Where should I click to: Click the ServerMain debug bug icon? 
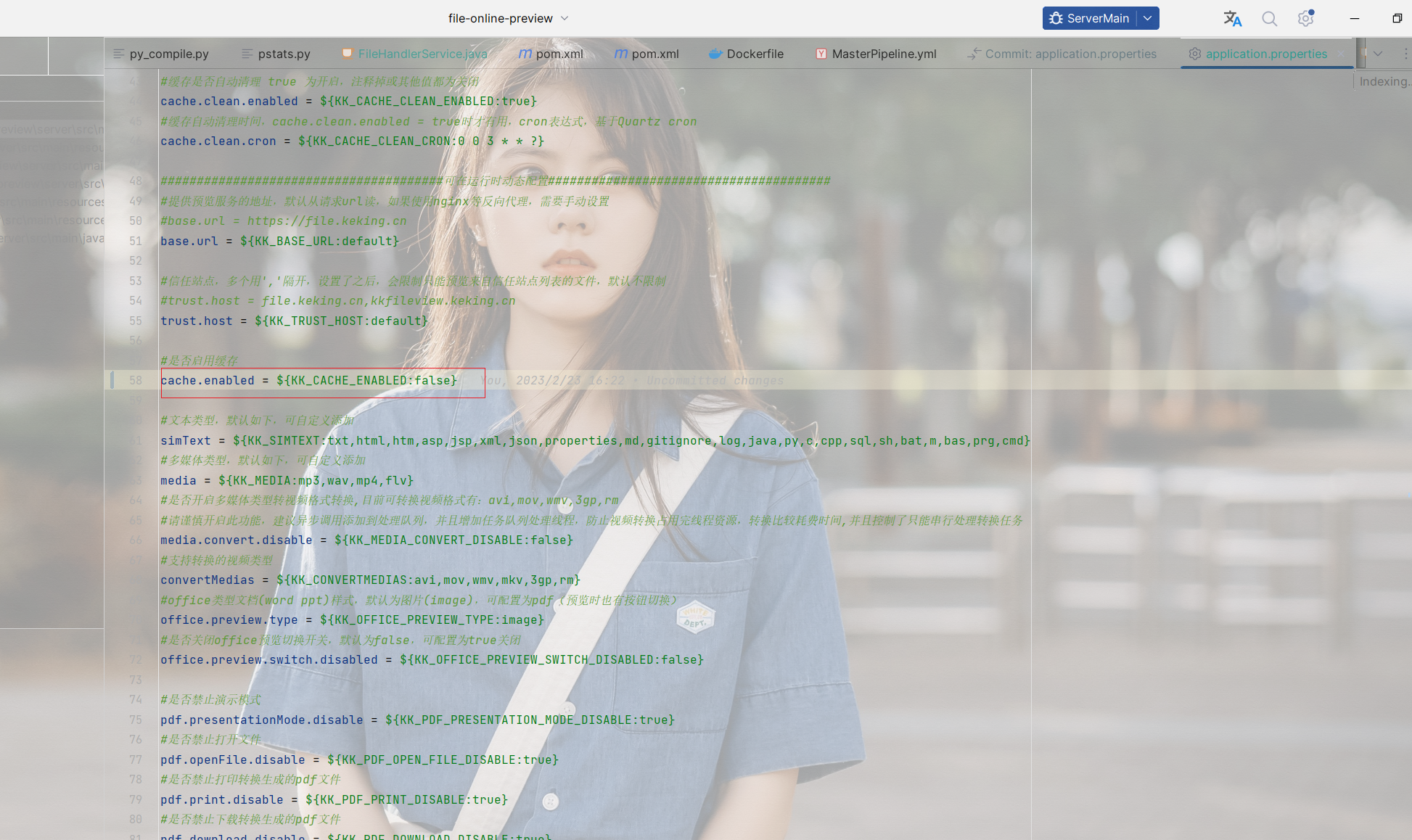(1056, 19)
